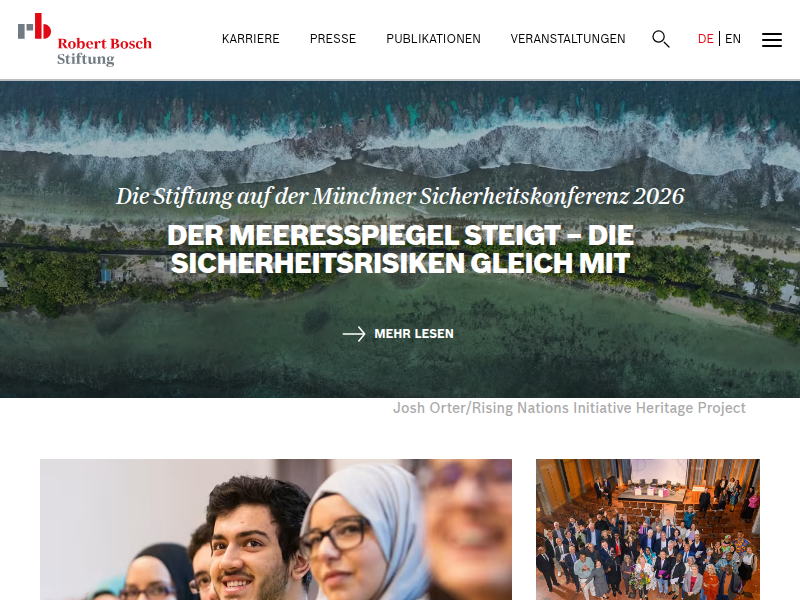Image resolution: width=800 pixels, height=600 pixels.
Task: Click the red 'rb' logo mark
Action: (34, 27)
